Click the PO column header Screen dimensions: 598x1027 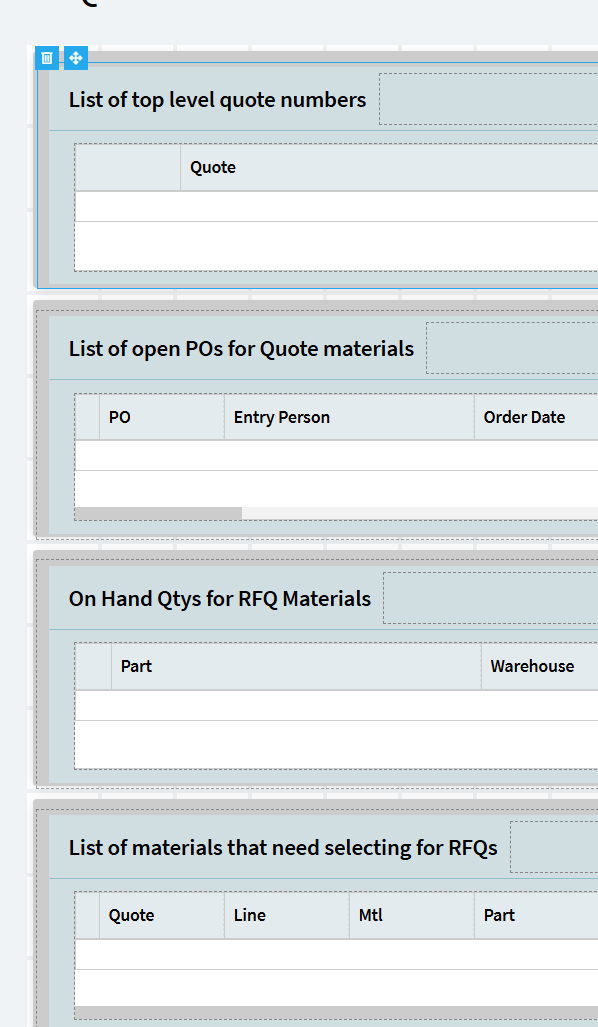coord(162,417)
